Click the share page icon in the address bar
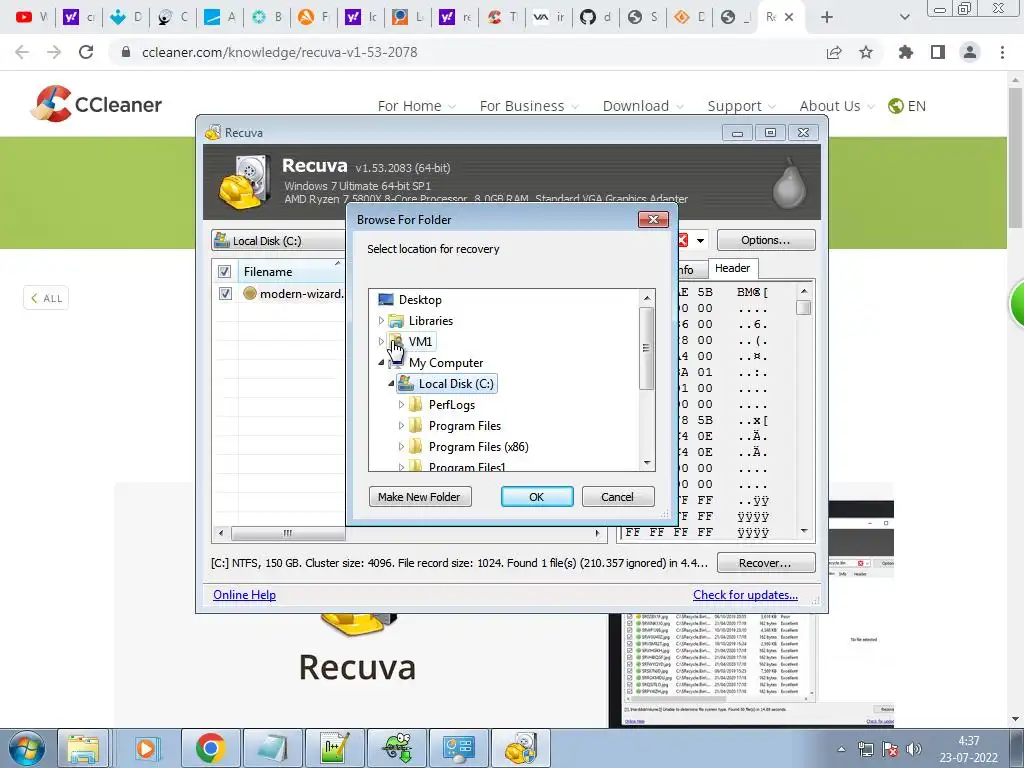 click(x=834, y=52)
